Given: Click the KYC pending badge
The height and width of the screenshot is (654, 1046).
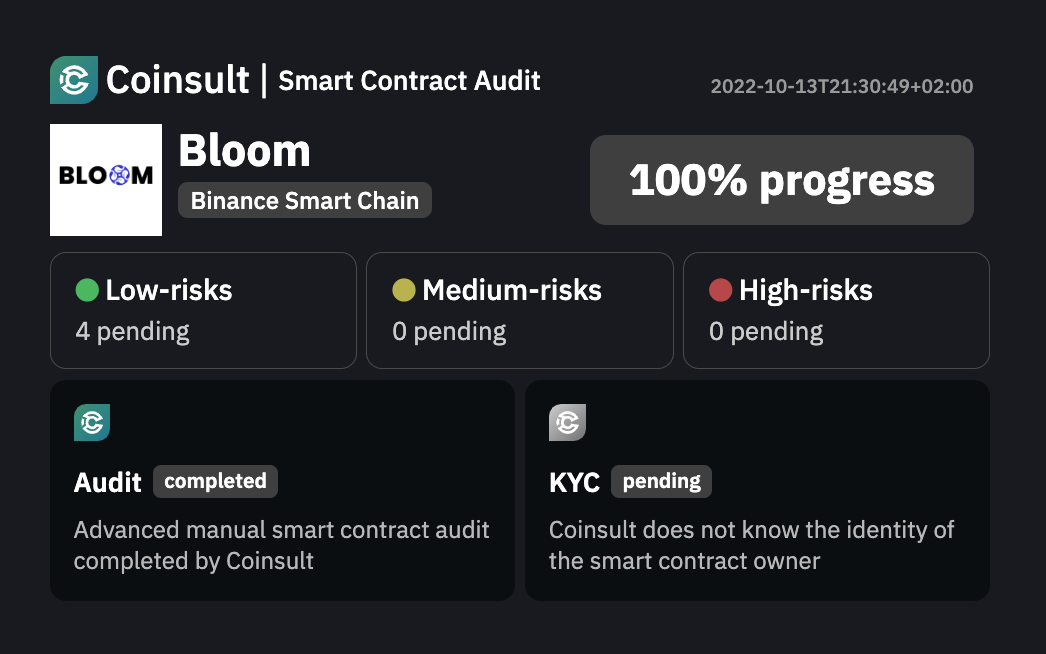Looking at the screenshot, I should tap(661, 481).
